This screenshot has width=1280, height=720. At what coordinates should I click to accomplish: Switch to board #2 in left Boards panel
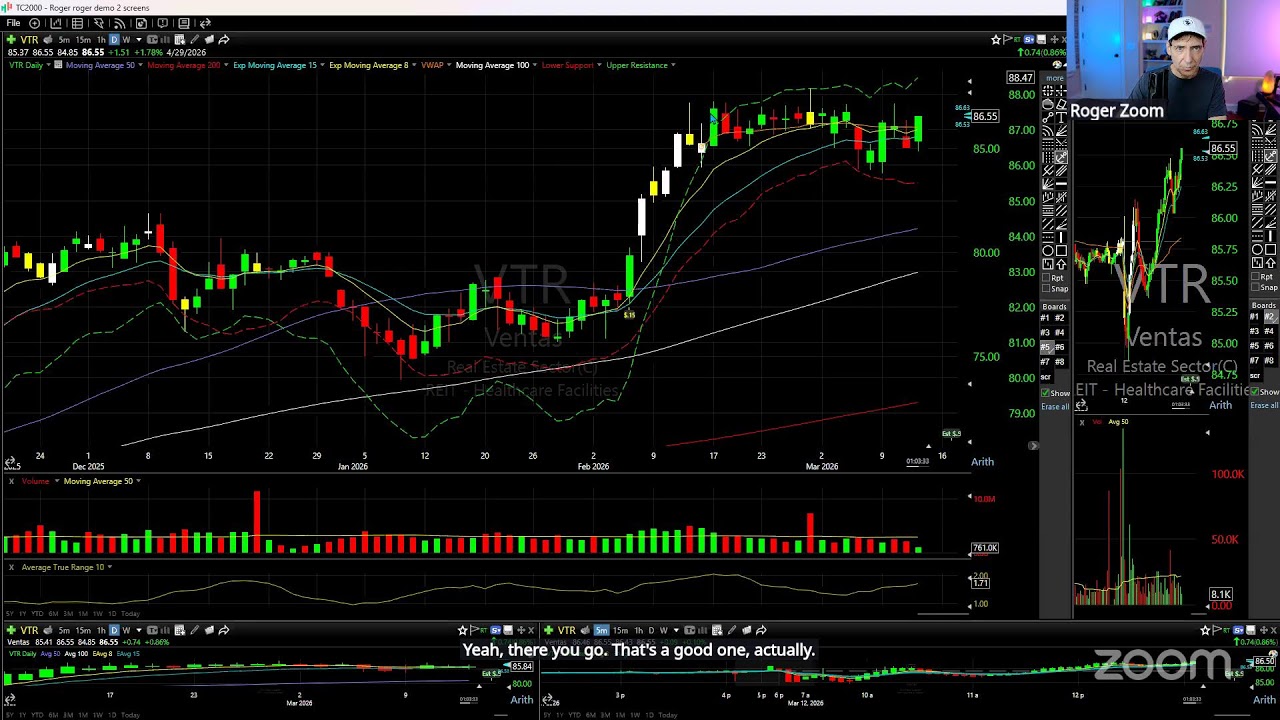tap(1060, 318)
